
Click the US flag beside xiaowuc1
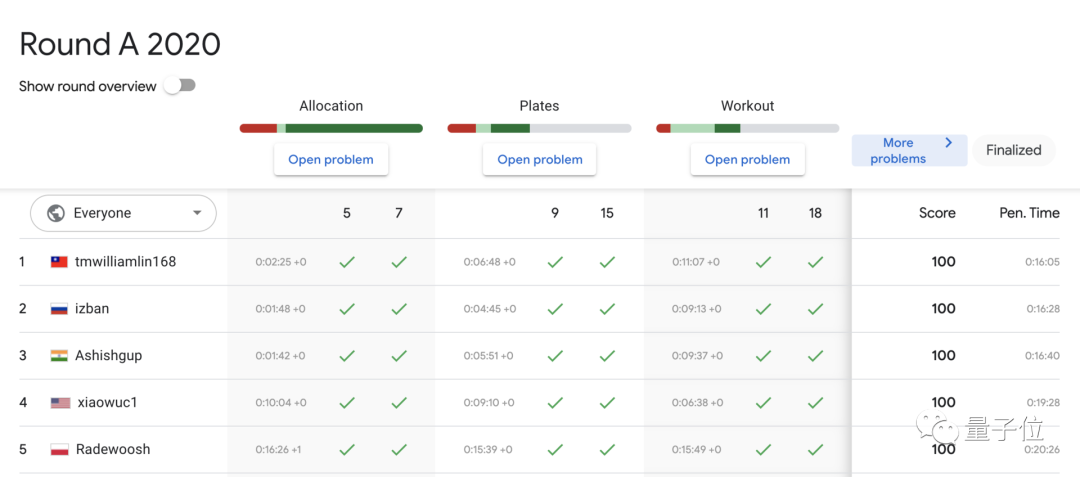(x=60, y=403)
